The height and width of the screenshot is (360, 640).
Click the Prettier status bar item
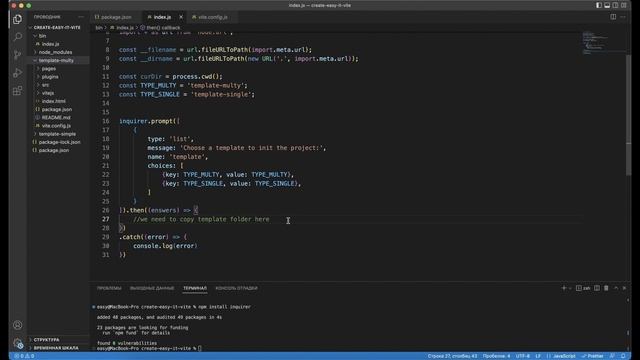point(593,356)
